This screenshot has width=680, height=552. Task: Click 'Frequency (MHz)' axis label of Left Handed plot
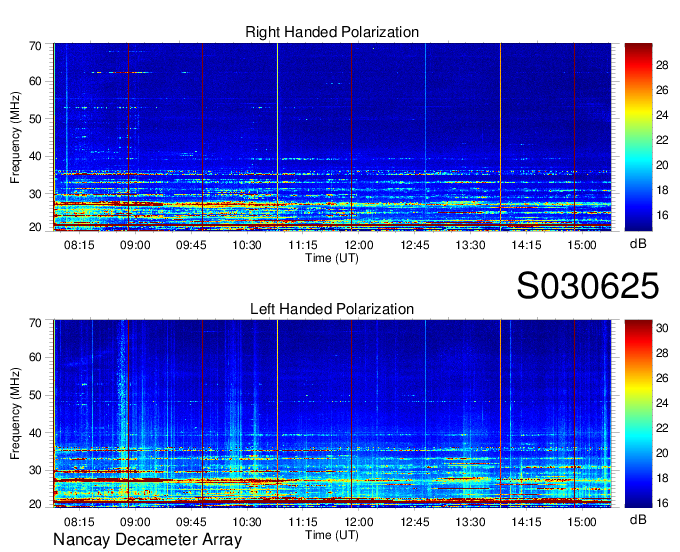point(15,414)
